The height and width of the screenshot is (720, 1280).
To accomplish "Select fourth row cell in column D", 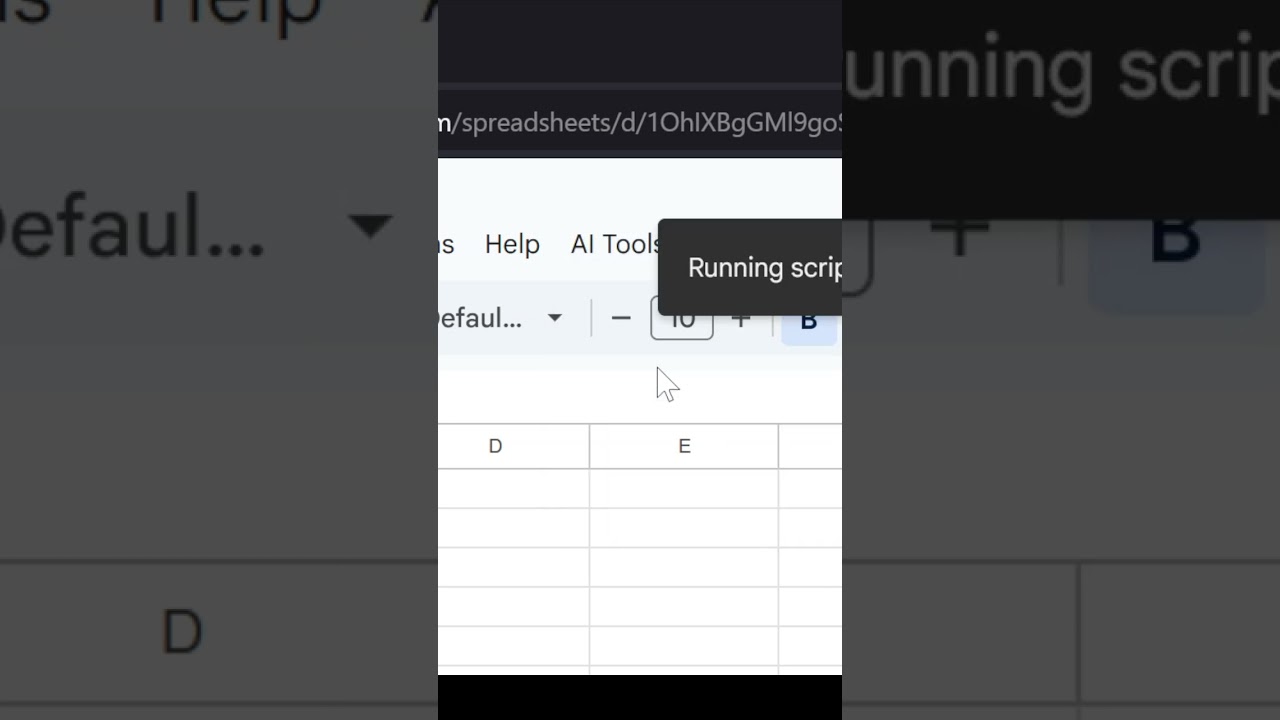I will pos(513,607).
